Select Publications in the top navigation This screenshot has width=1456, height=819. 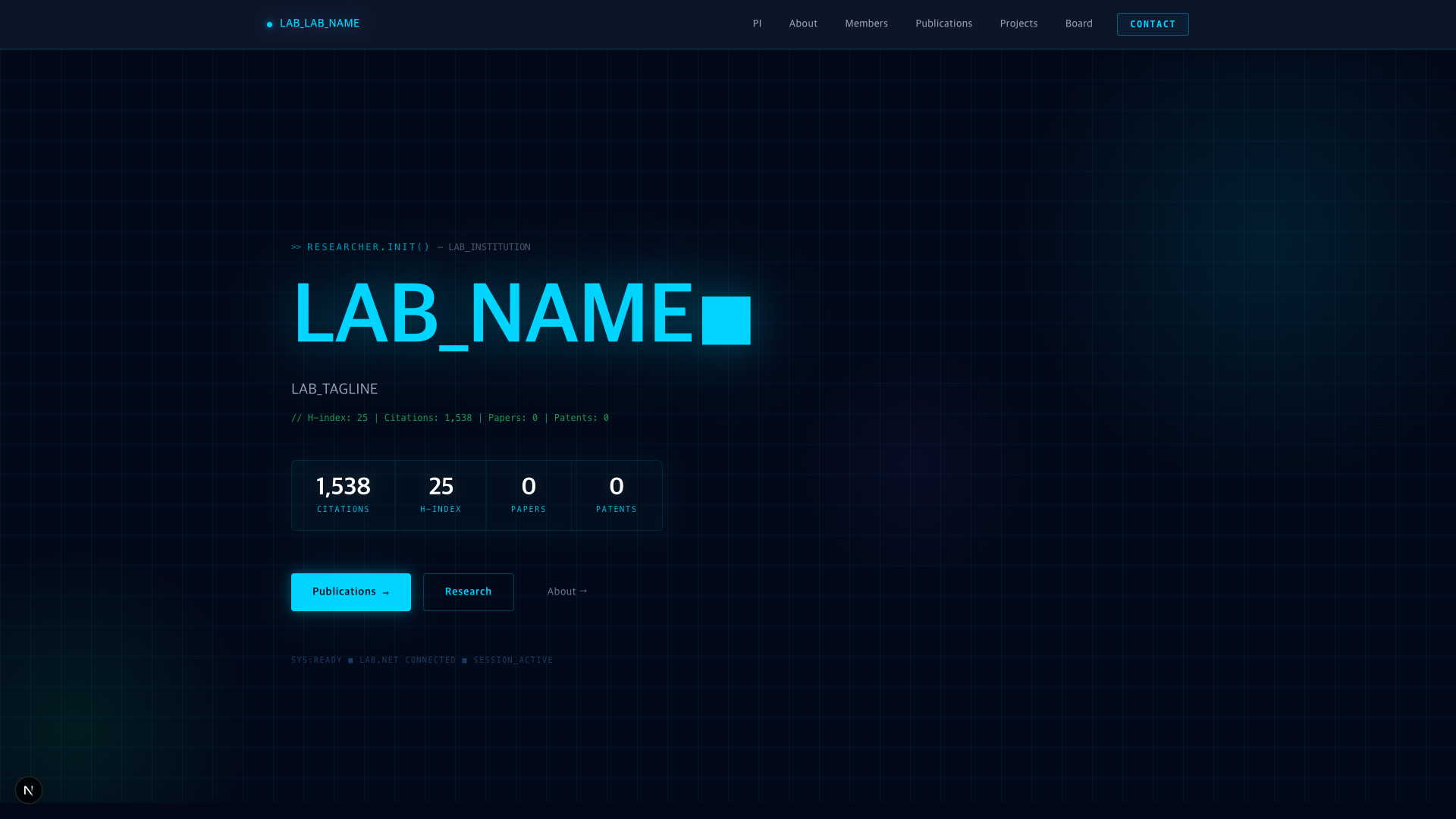[943, 24]
